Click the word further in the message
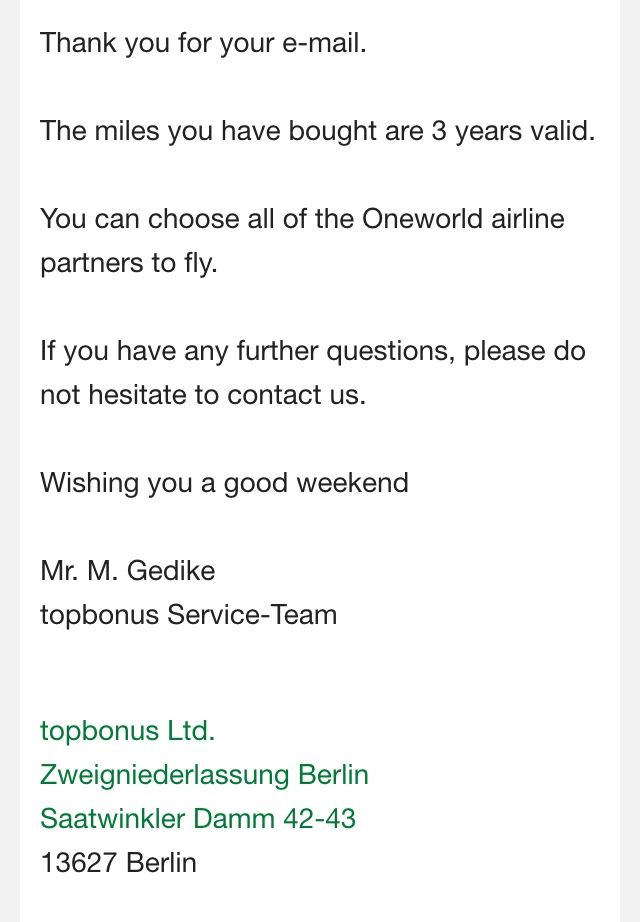Screen dimensions: 640x922 (277, 350)
